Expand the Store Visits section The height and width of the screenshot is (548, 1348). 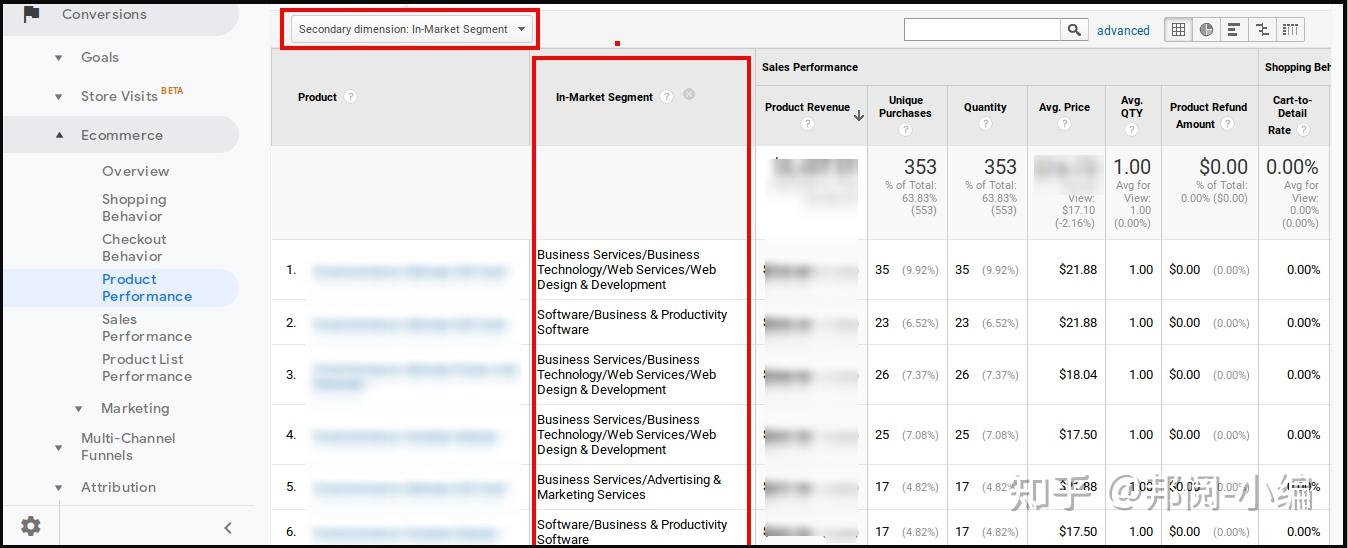pos(59,97)
